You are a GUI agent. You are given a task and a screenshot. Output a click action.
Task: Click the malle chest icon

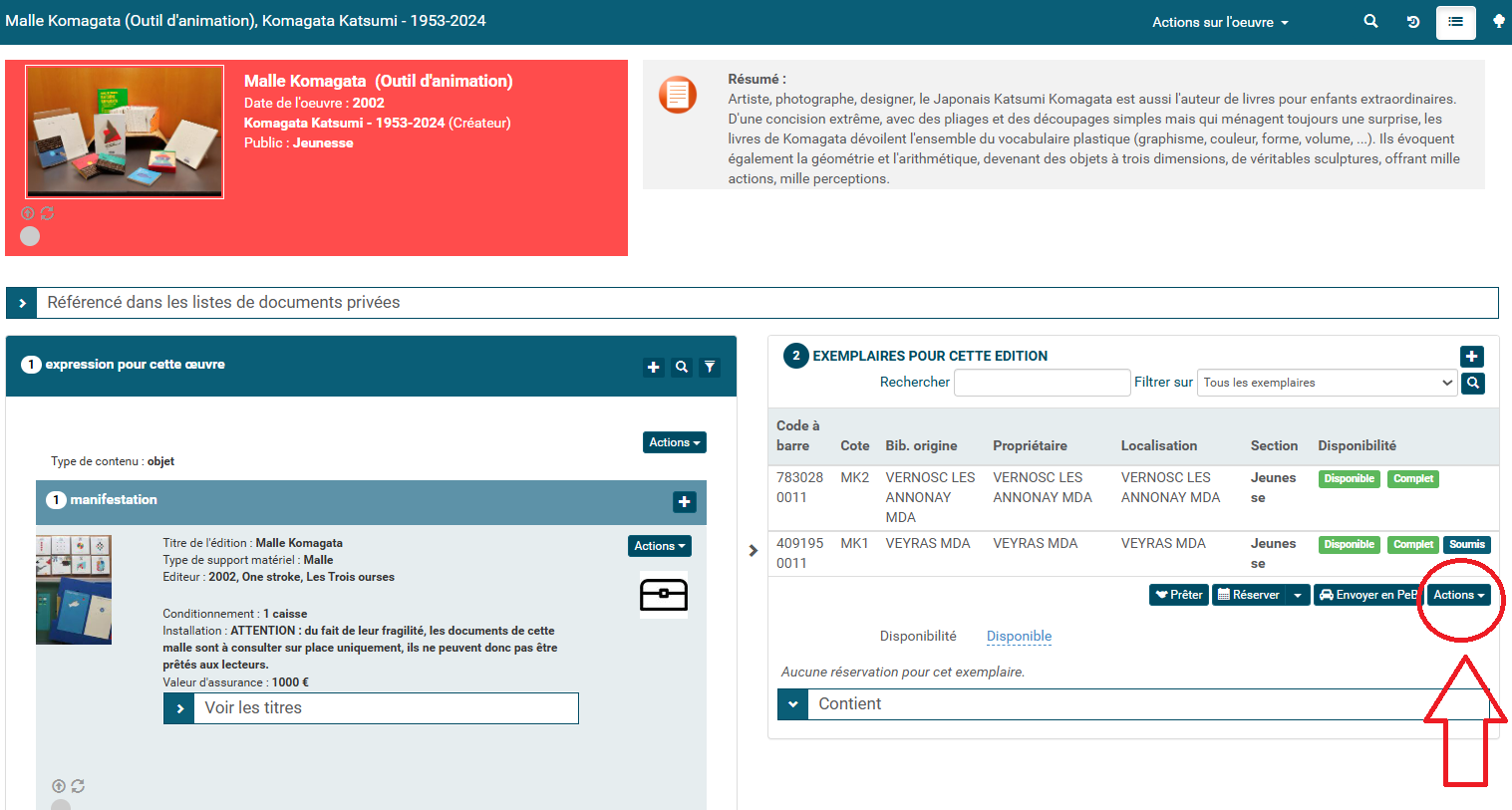click(663, 595)
